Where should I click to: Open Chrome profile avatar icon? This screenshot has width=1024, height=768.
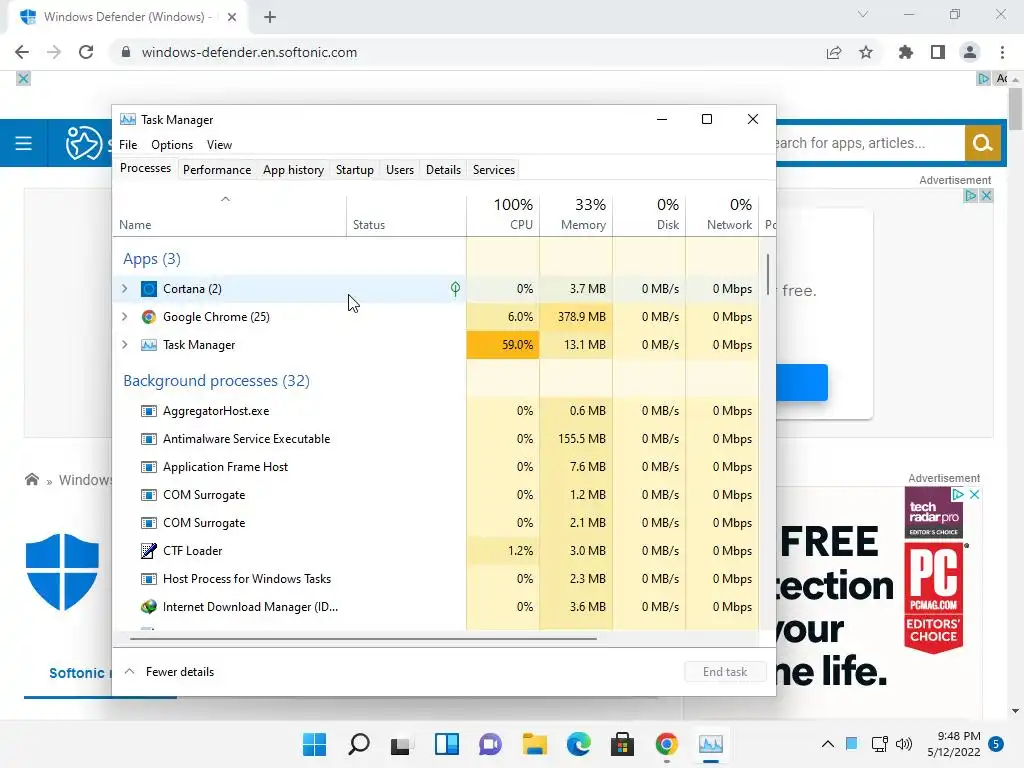970,52
